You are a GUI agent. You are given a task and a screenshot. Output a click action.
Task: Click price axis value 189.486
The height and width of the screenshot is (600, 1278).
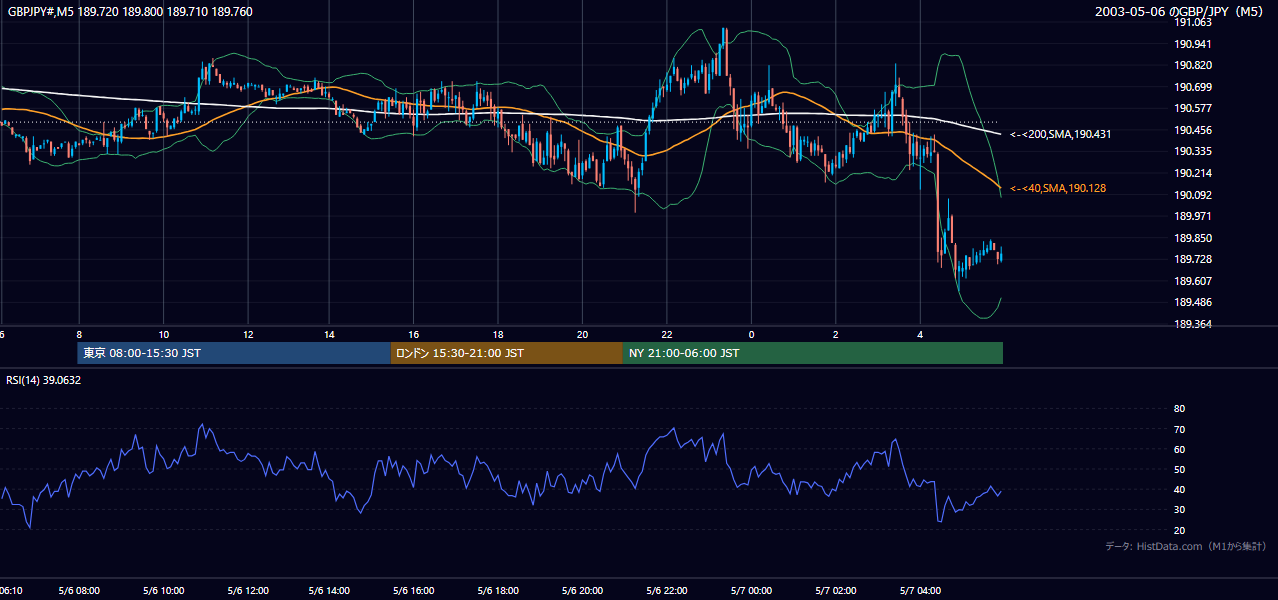click(x=1193, y=302)
